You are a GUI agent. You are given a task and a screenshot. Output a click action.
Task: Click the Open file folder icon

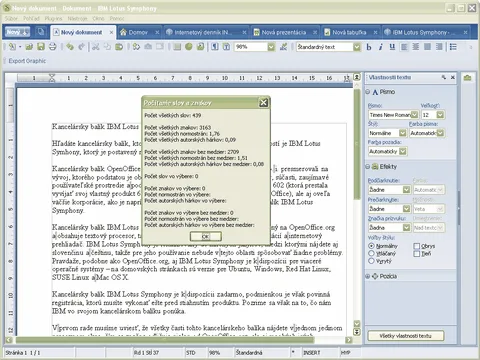[29, 47]
